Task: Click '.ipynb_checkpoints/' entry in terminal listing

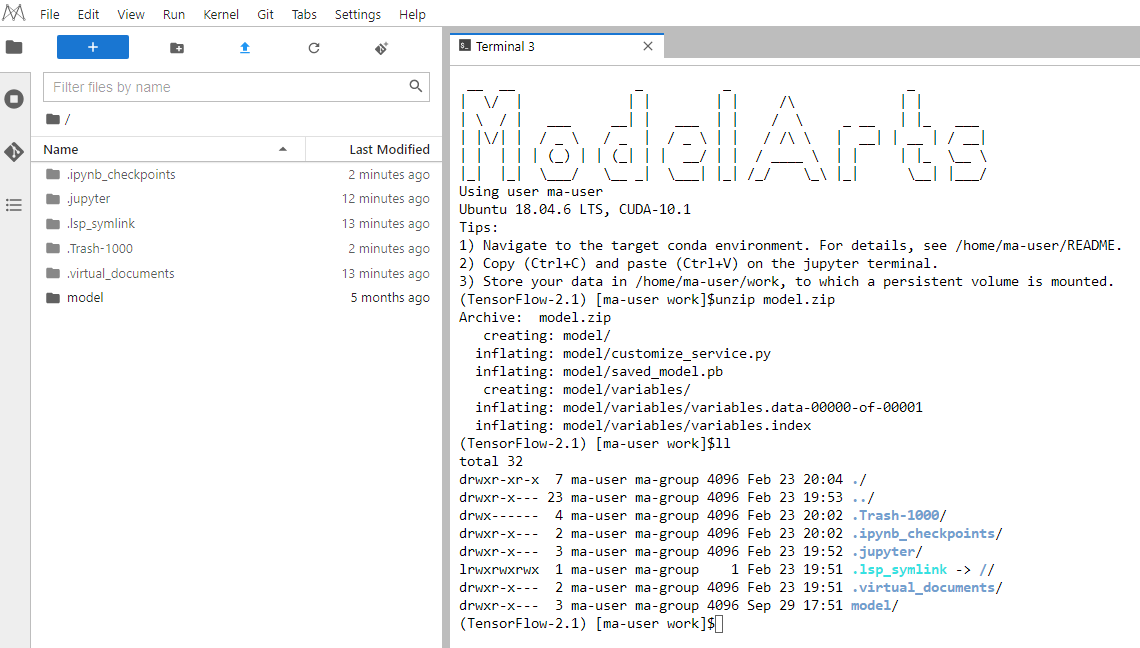Action: pos(927,533)
